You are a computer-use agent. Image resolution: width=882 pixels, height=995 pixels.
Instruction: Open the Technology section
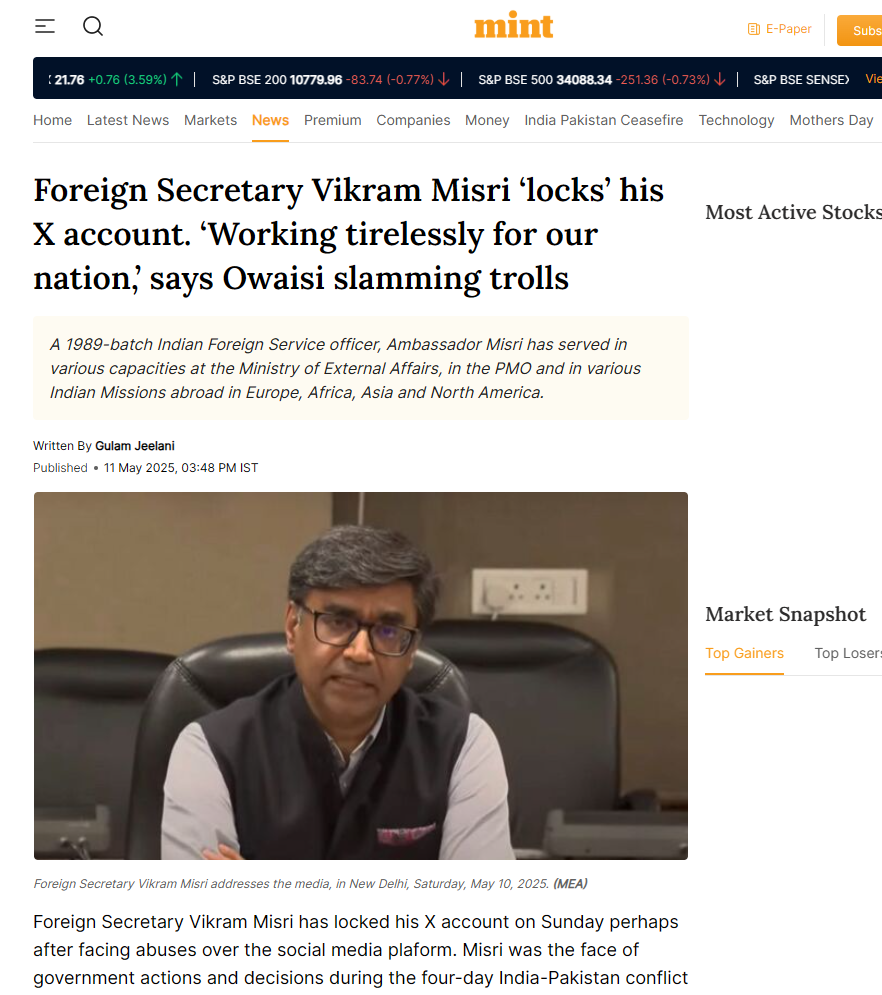[x=737, y=120]
